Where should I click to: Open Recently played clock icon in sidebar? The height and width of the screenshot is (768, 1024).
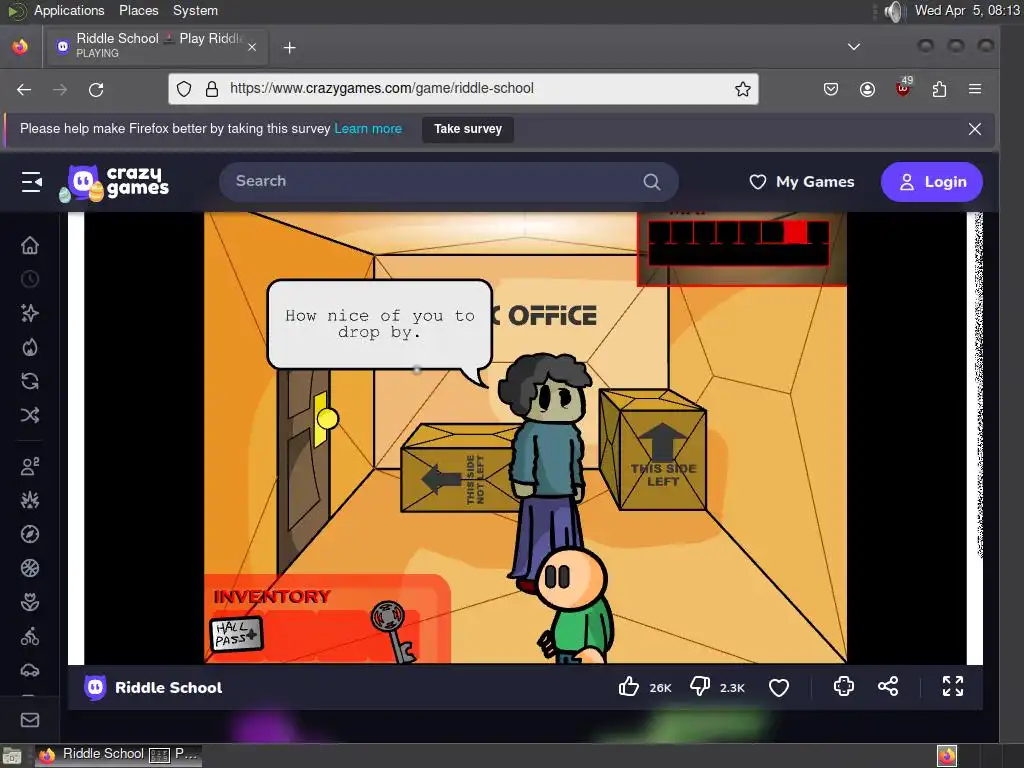click(x=30, y=280)
